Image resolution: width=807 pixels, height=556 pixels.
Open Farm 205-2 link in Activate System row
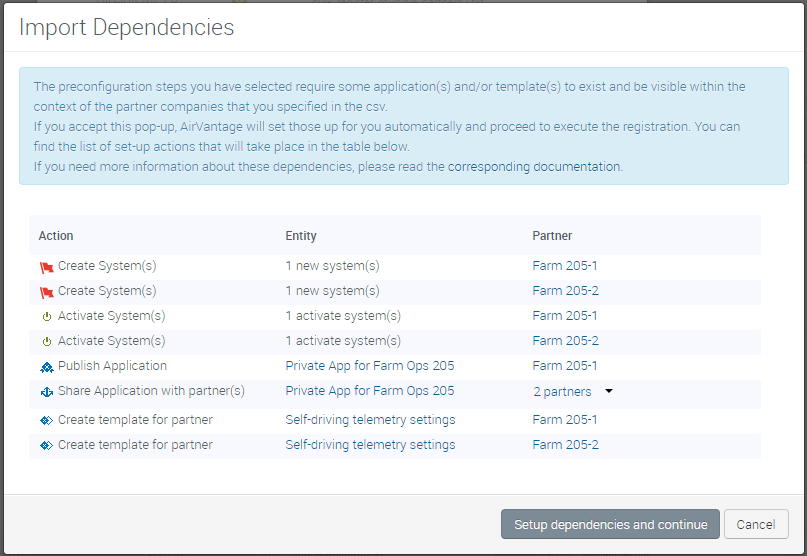tap(565, 341)
